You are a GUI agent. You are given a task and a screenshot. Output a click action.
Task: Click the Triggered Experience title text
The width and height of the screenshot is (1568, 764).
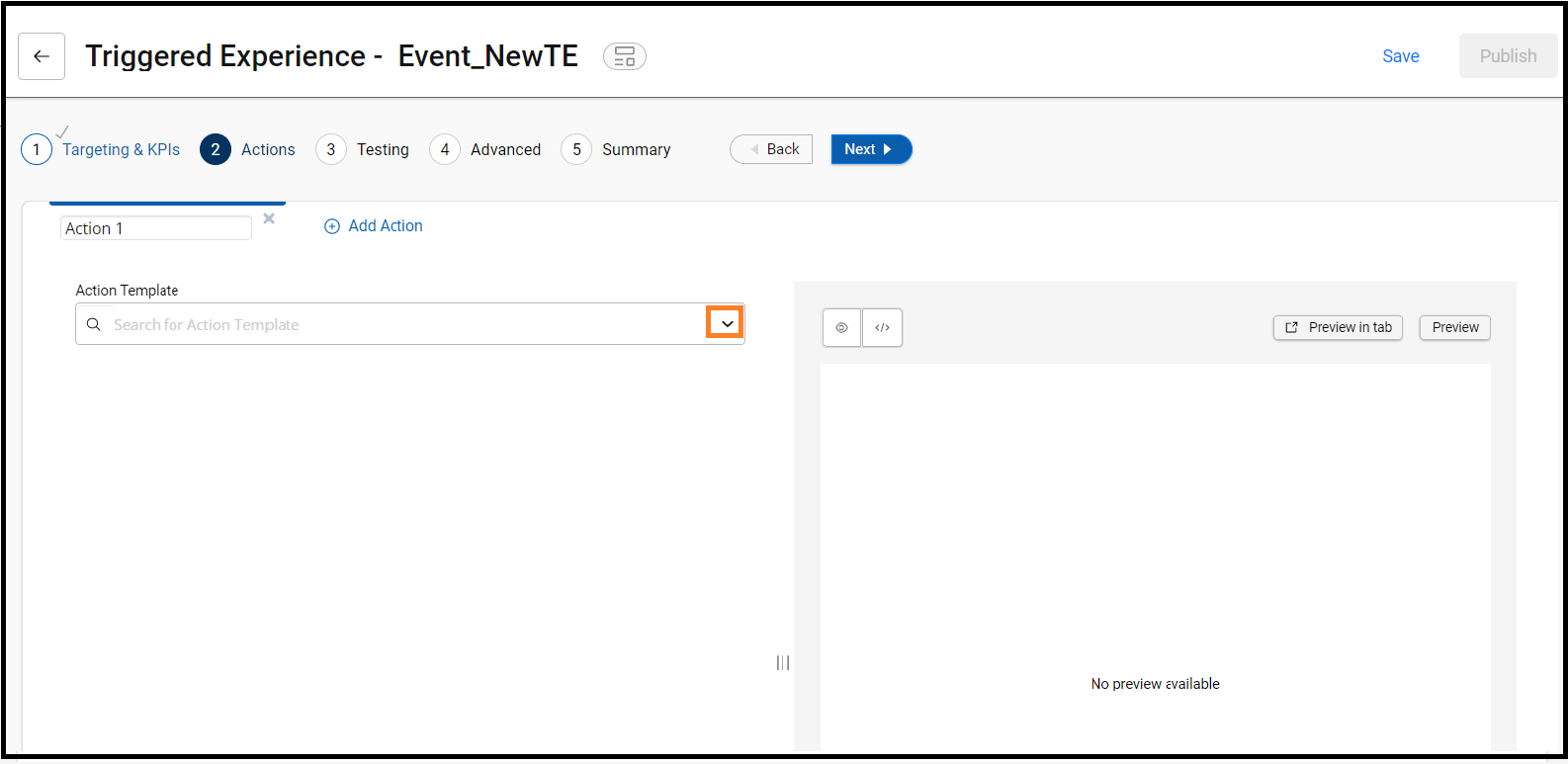pos(331,56)
